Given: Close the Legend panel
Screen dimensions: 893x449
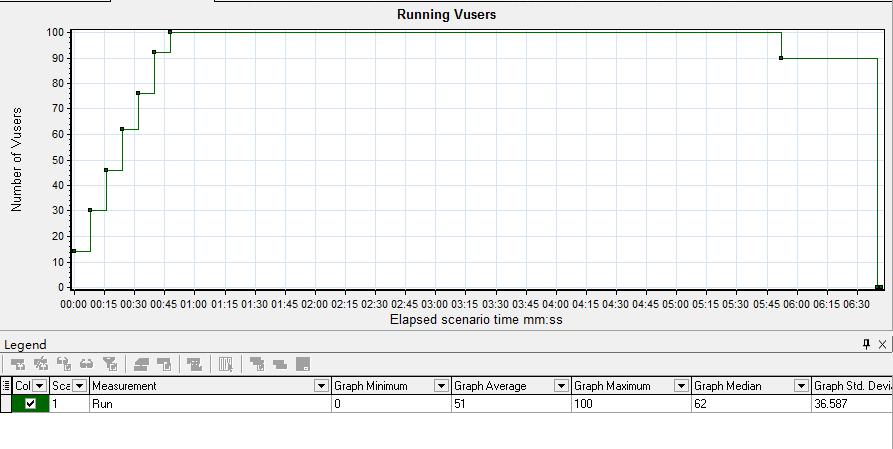Looking at the screenshot, I should tap(882, 344).
